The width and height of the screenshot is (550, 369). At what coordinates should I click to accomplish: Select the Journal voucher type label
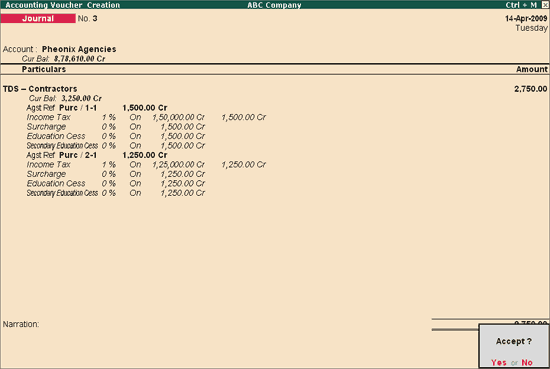38,19
